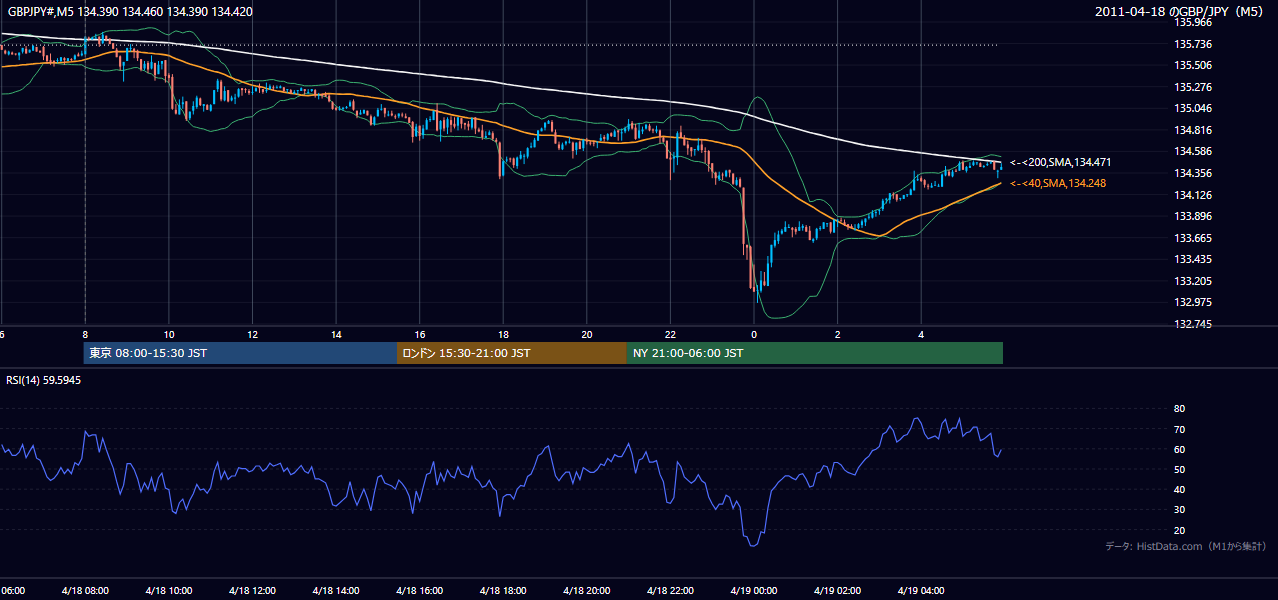This screenshot has height=600, width=1278.
Task: Select the '<-<200,SMA,134.471' moving average label
Action: pyautogui.click(x=1061, y=162)
